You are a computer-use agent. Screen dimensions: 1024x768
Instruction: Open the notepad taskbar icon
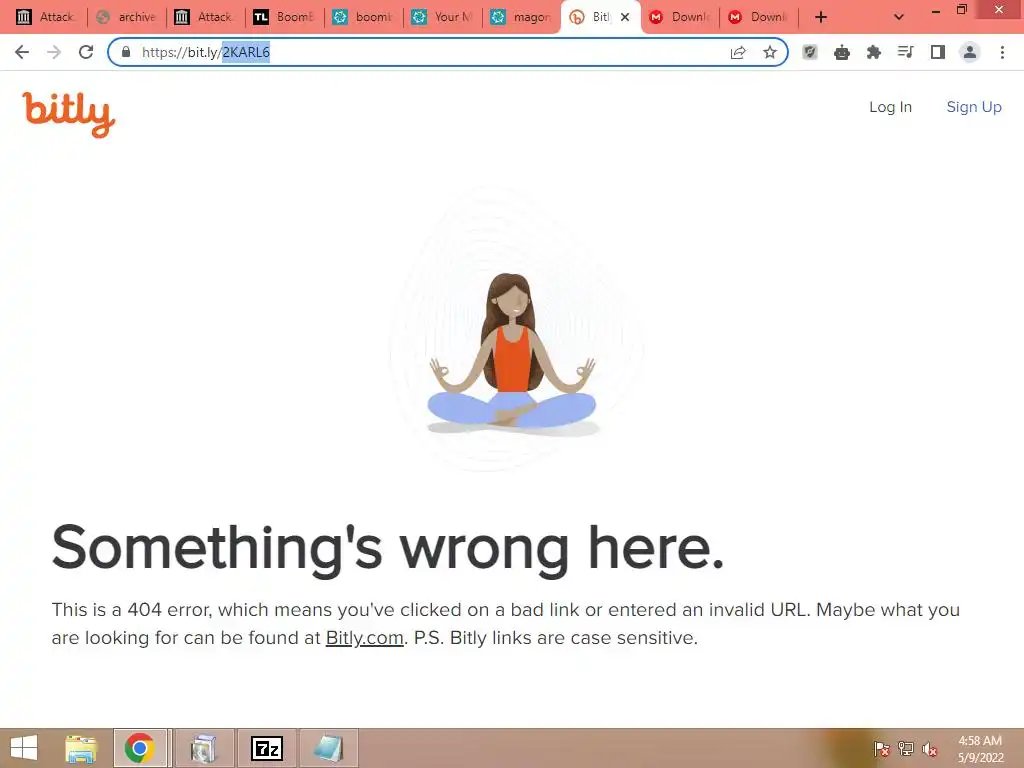click(x=328, y=748)
